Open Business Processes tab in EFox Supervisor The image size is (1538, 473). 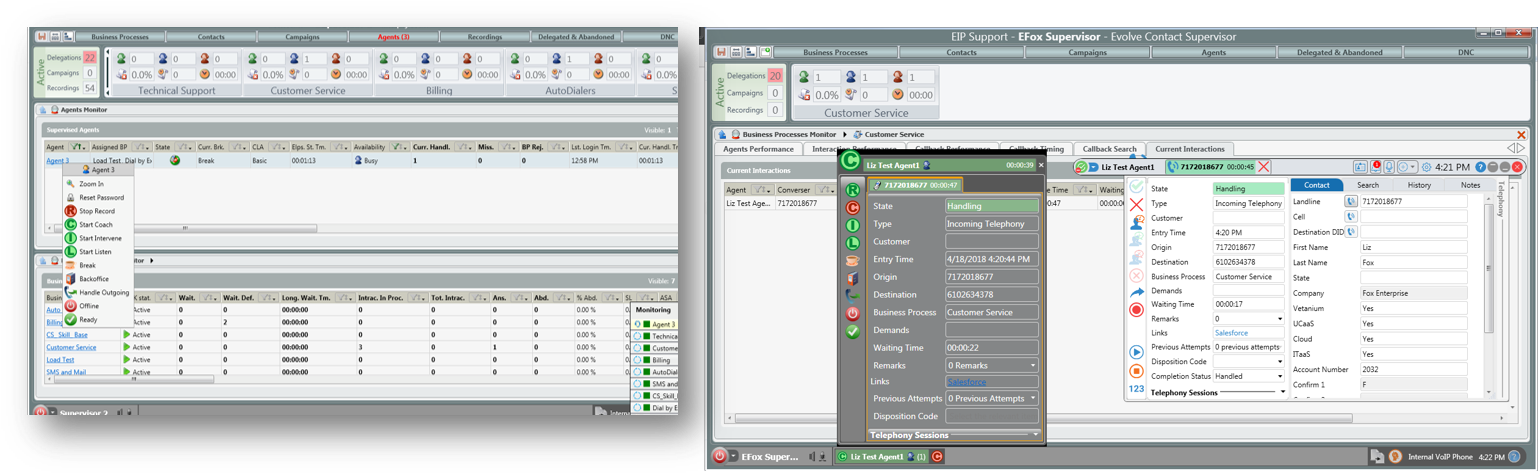click(835, 52)
